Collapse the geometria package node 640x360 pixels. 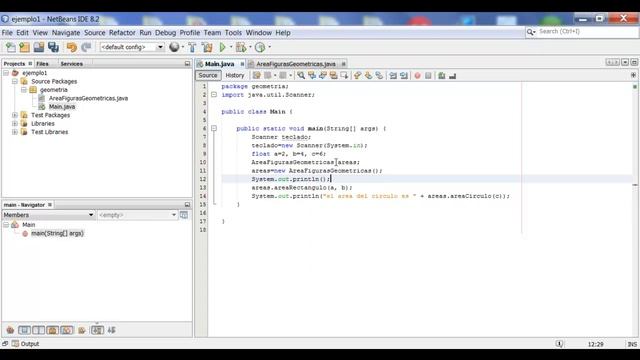click(x=24, y=90)
